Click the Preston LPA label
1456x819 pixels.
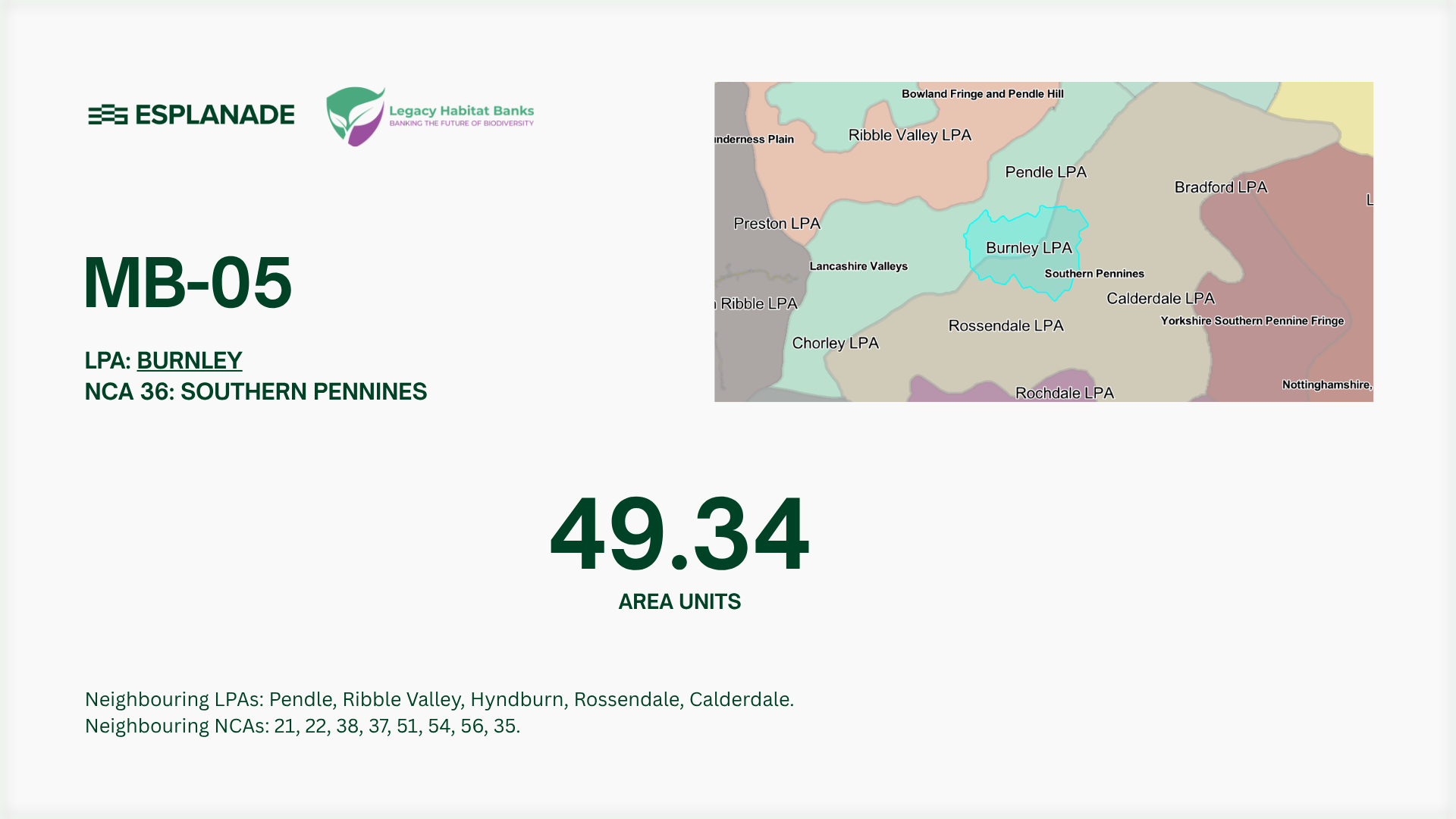pos(777,224)
